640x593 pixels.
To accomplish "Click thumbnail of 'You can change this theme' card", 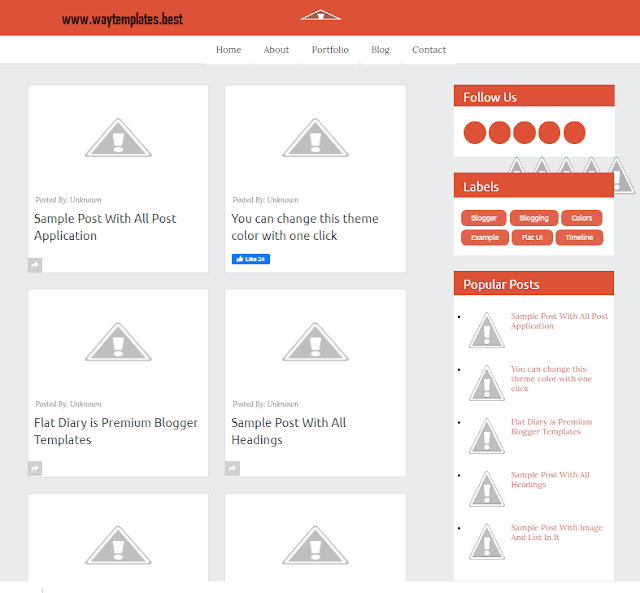I will tap(316, 138).
